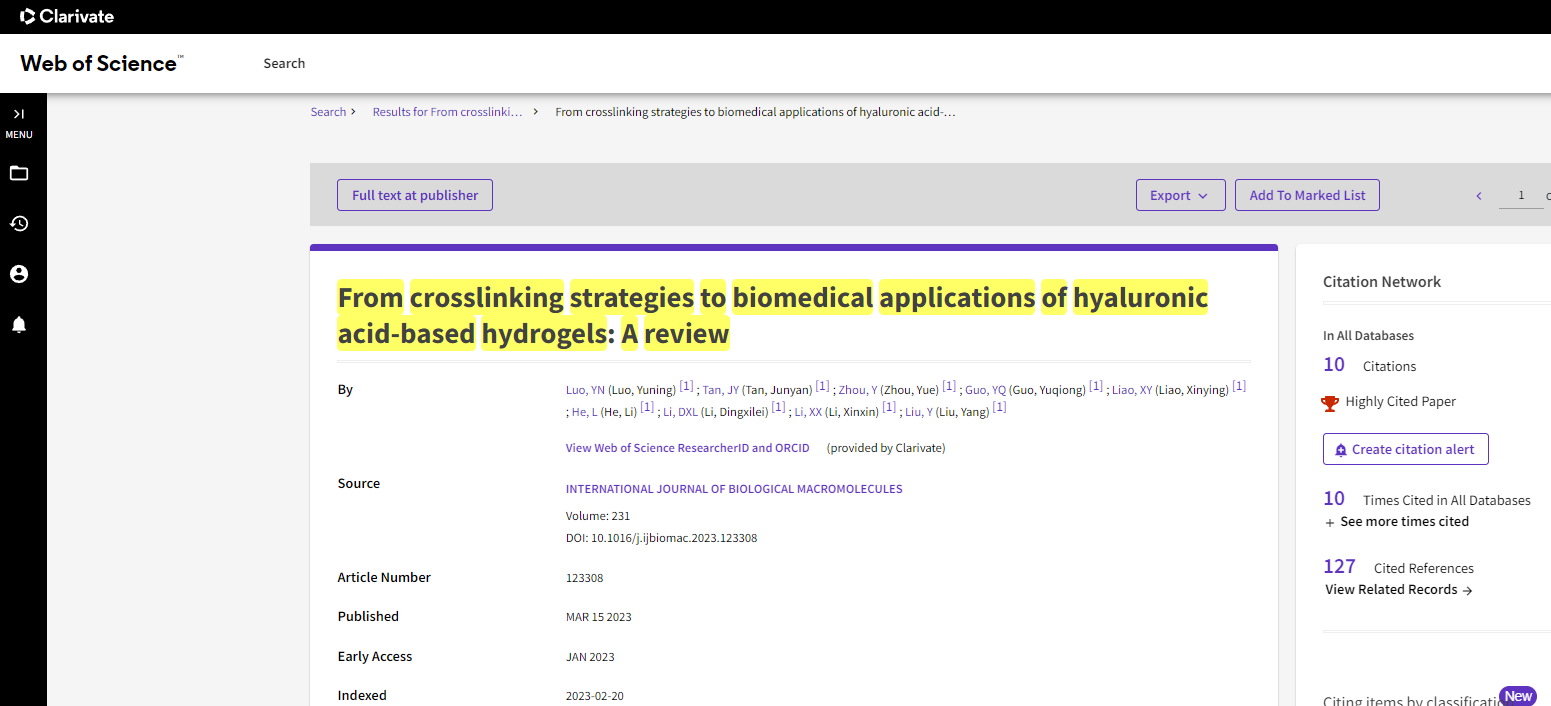
Task: Click the record number input field
Action: (x=1521, y=196)
